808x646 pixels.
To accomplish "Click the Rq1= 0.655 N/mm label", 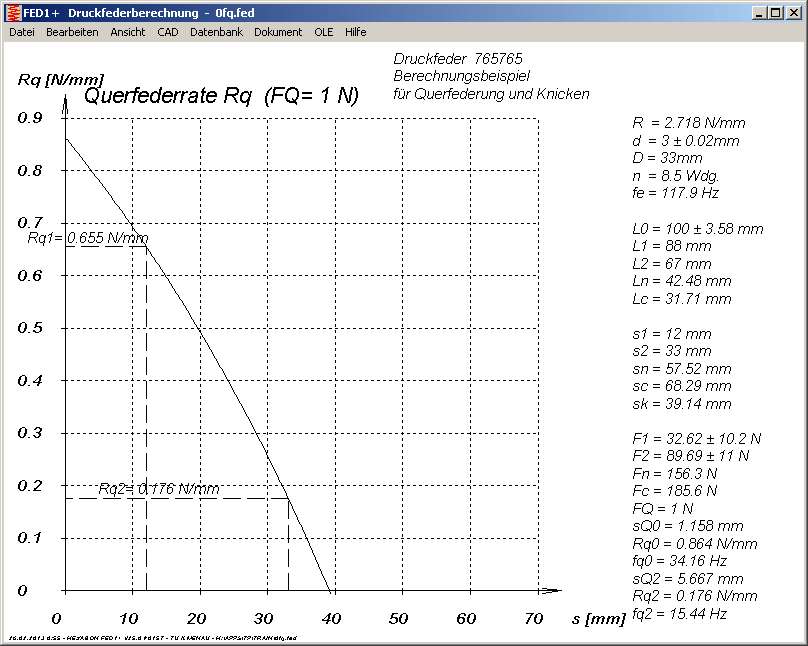I will [87, 238].
